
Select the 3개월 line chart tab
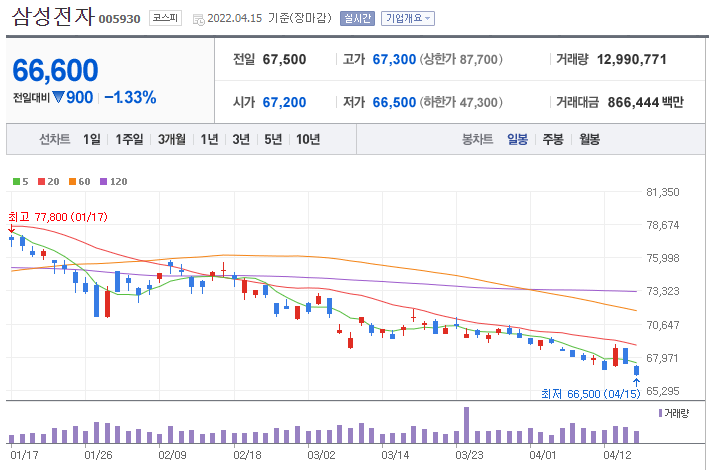[x=172, y=139]
